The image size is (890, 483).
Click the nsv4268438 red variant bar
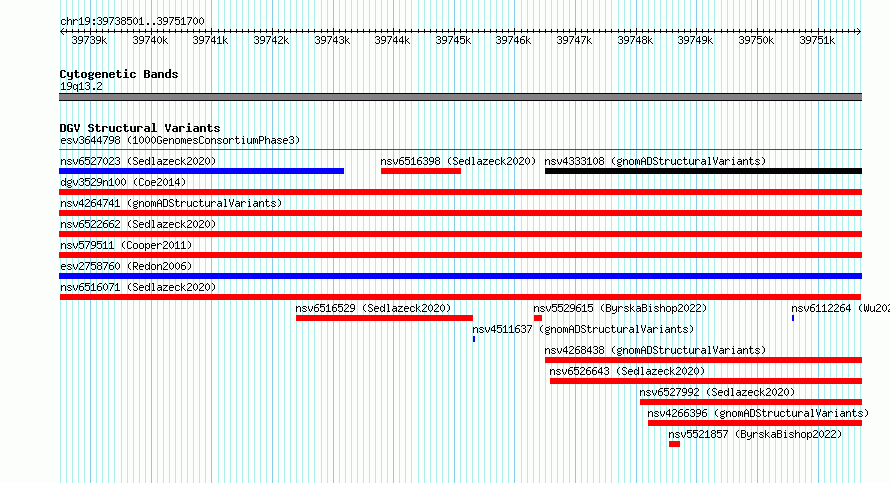(x=703, y=360)
